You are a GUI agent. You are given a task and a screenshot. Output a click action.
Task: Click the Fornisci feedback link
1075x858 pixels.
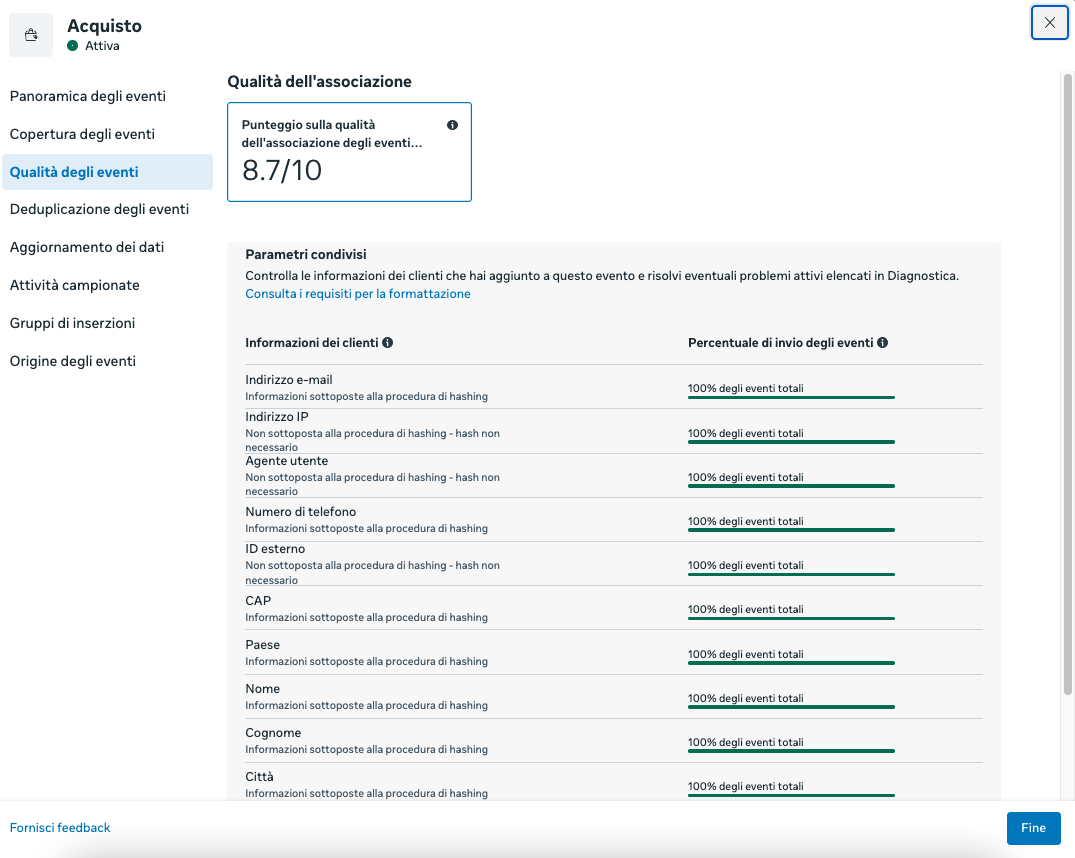point(60,828)
